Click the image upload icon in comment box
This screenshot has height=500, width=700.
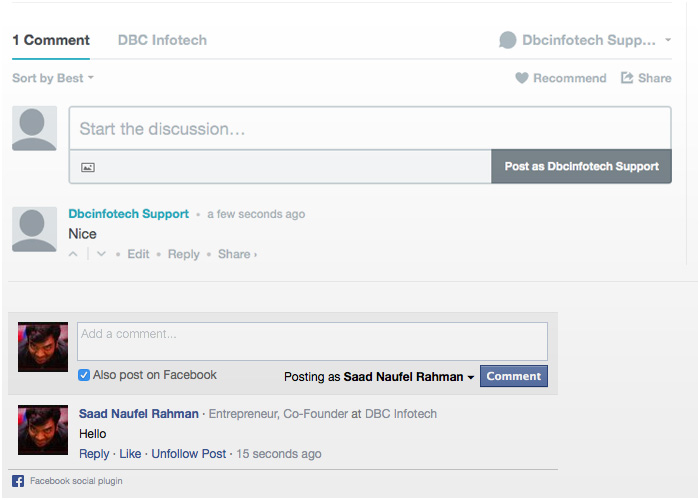pos(88,167)
